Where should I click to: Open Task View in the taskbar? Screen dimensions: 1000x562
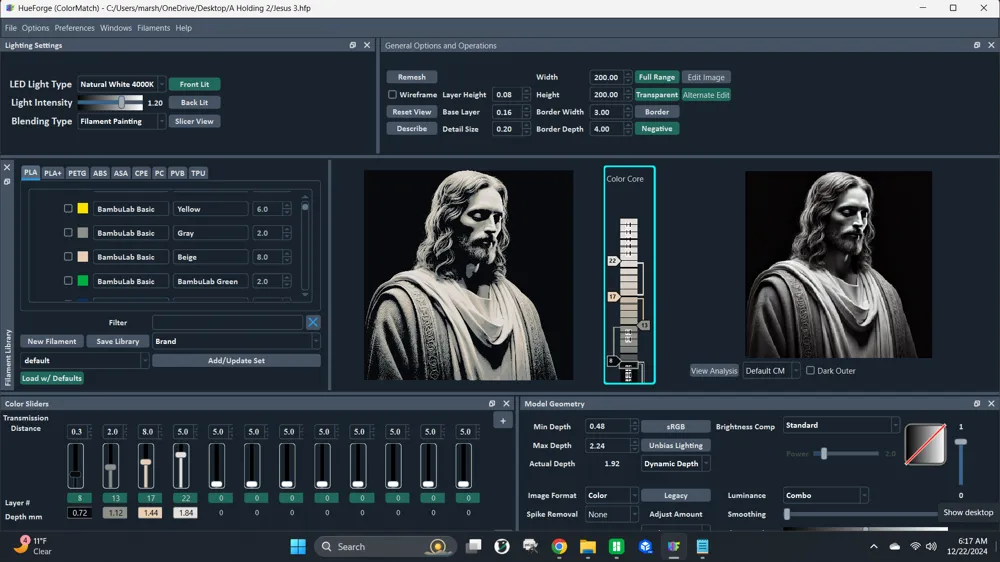pyautogui.click(x=474, y=547)
